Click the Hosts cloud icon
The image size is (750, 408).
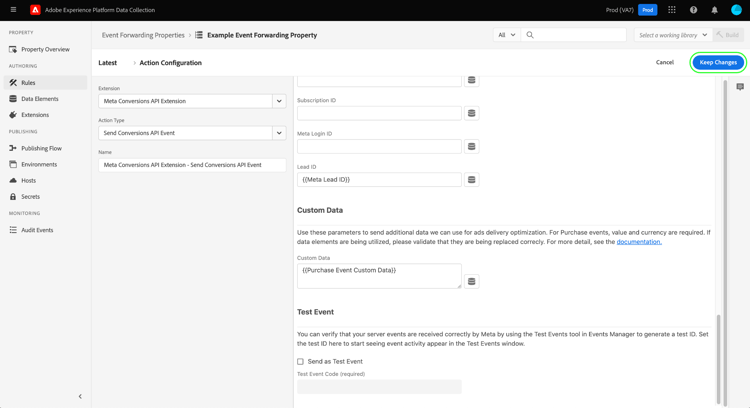click(x=13, y=180)
